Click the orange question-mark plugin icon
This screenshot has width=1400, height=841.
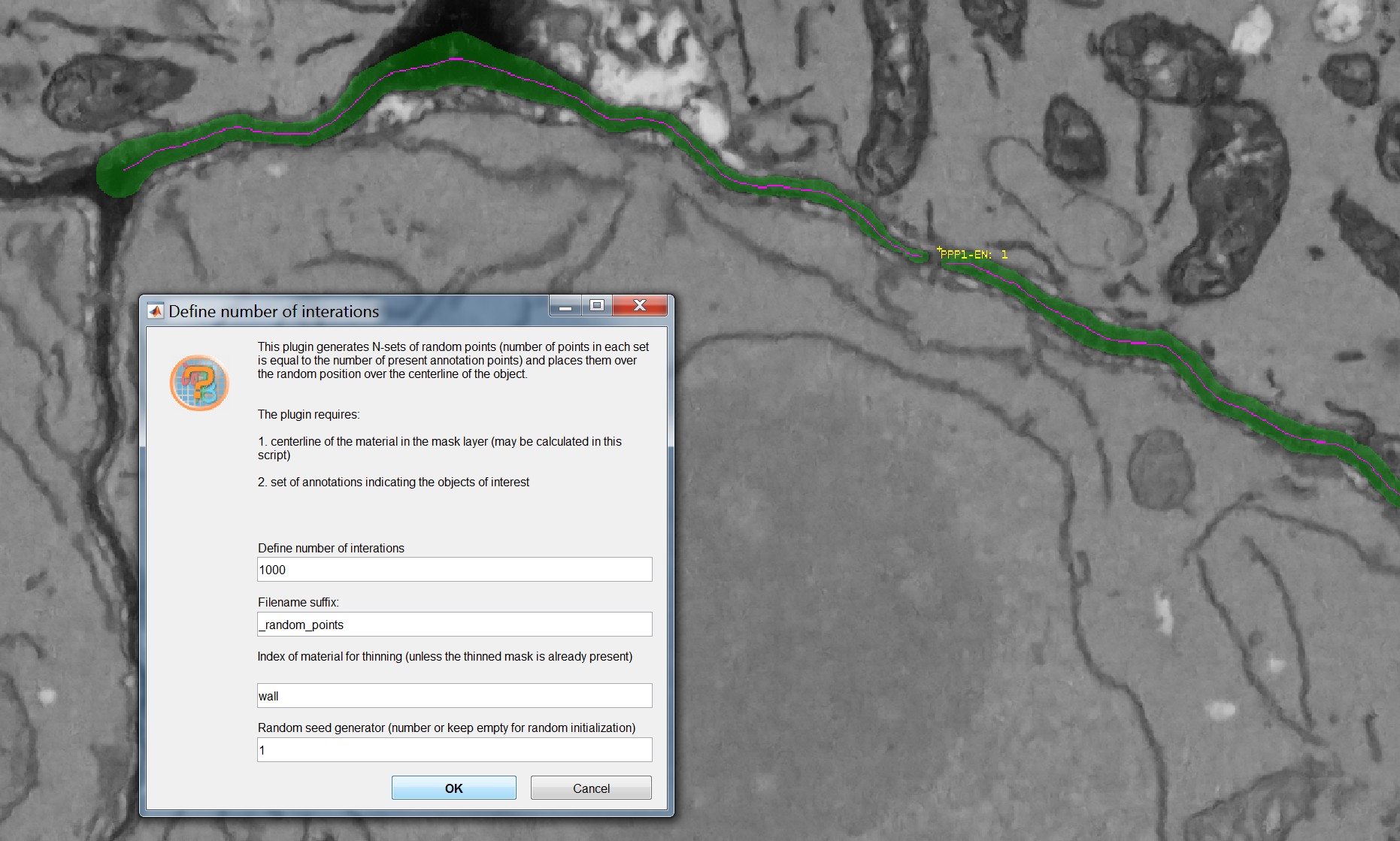point(199,383)
